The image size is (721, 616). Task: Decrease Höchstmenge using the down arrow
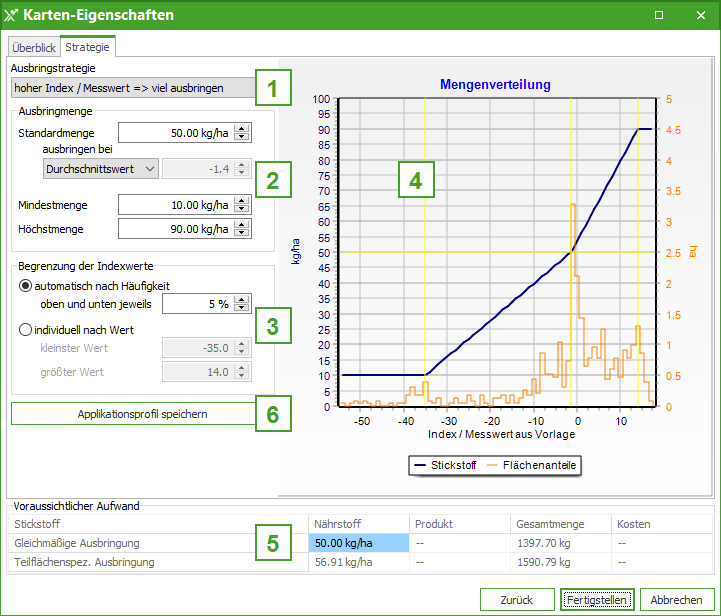point(241,233)
